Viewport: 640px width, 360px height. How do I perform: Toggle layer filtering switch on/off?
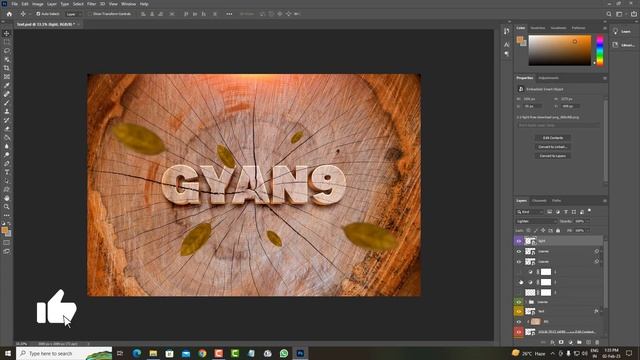[589, 211]
